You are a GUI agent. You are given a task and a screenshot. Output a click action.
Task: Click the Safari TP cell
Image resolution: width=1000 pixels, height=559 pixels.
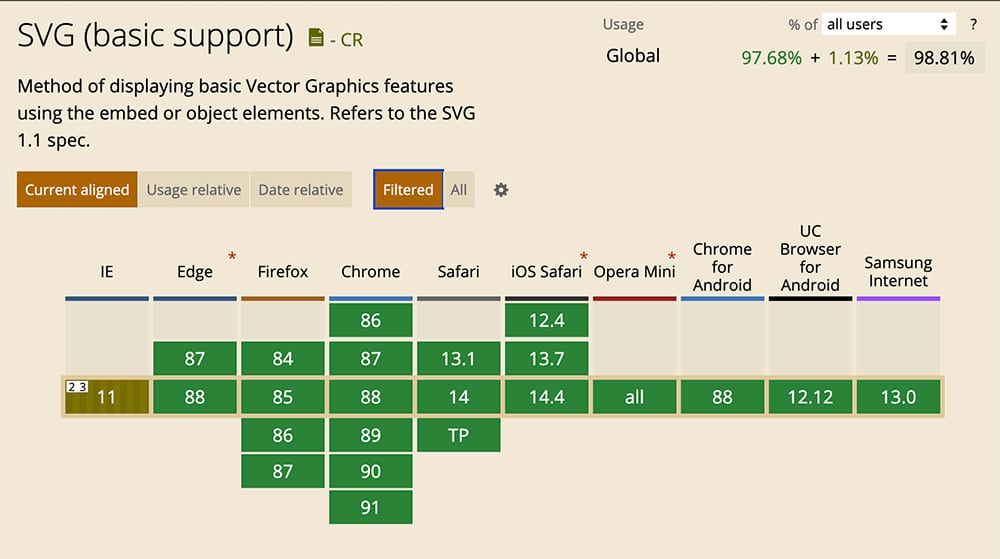coord(459,435)
